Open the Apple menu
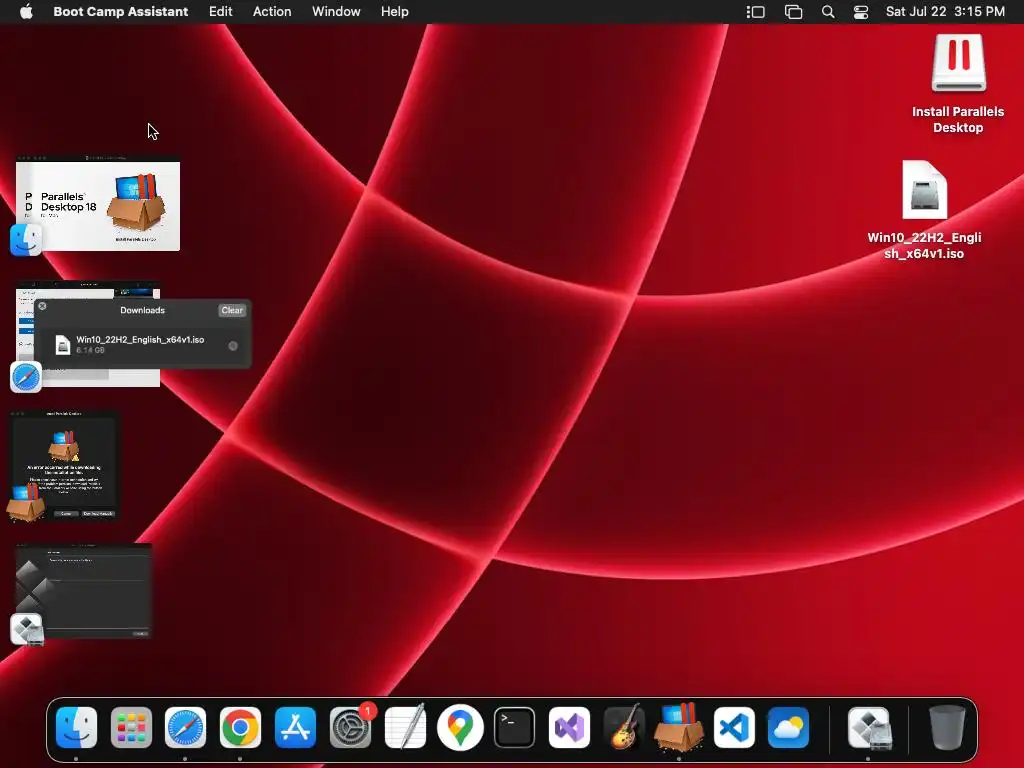1024x768 pixels. coord(26,12)
